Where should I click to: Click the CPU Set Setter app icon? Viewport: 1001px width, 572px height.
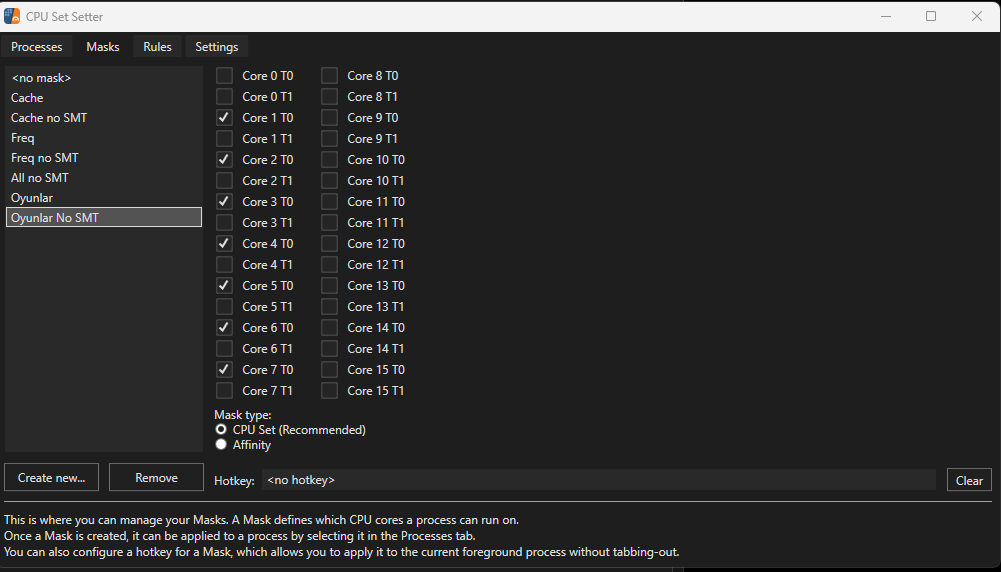click(11, 16)
